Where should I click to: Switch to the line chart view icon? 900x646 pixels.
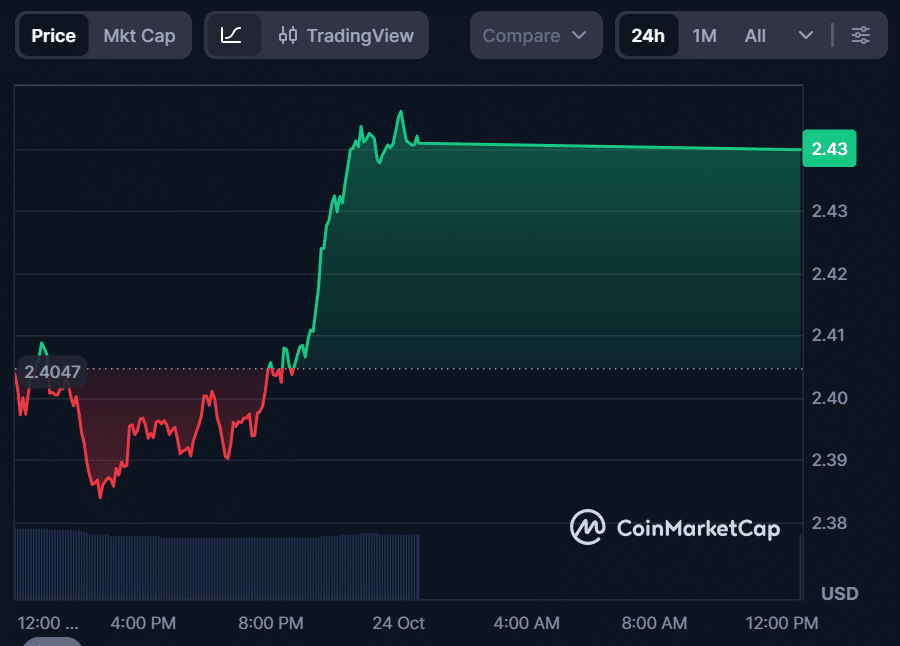click(x=232, y=35)
